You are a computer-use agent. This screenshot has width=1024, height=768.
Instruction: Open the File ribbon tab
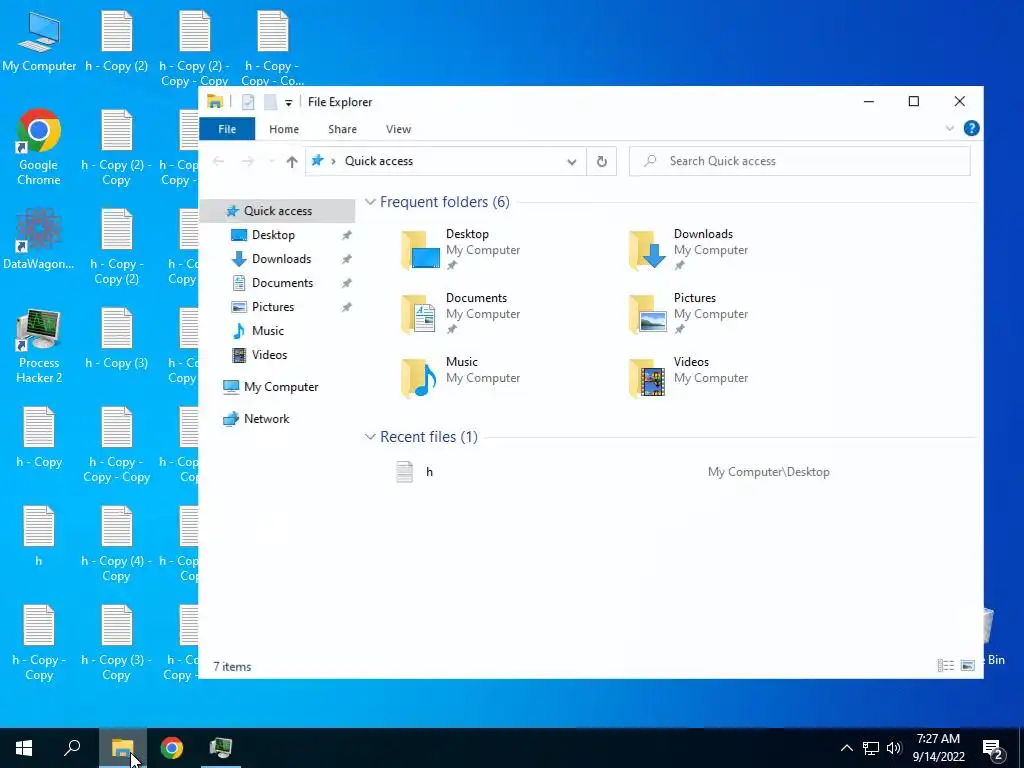click(227, 129)
